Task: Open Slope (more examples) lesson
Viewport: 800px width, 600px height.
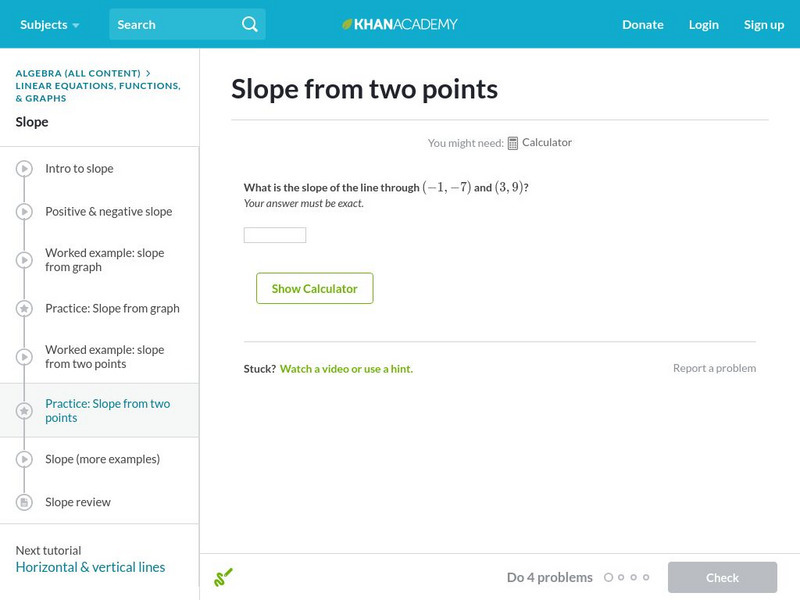Action: click(102, 459)
